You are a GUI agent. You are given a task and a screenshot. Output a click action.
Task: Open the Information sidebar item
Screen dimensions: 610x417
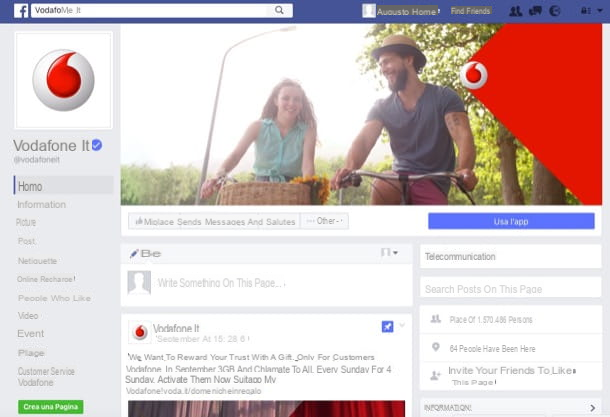pyautogui.click(x=42, y=205)
